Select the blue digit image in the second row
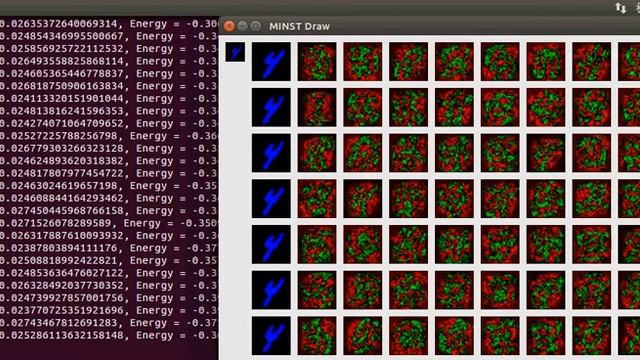Image resolution: width=640 pixels, height=360 pixels. (x=271, y=107)
